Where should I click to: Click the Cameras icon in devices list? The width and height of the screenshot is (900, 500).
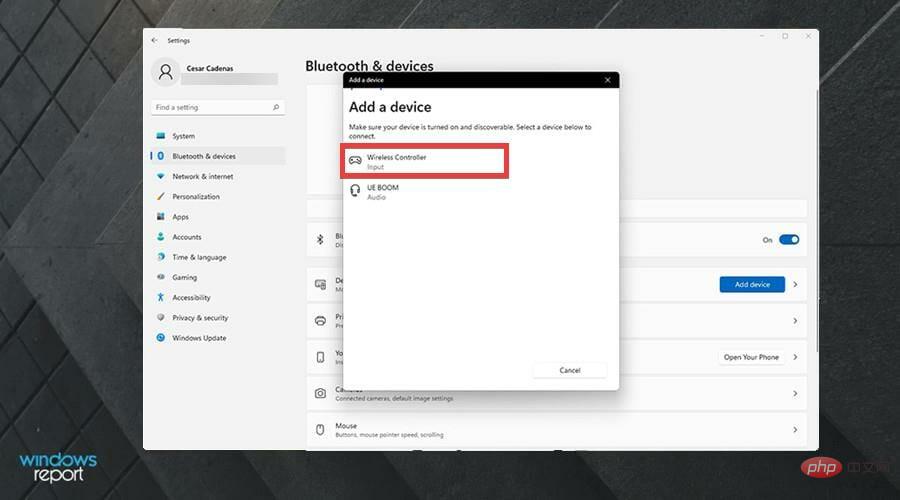[x=320, y=393]
